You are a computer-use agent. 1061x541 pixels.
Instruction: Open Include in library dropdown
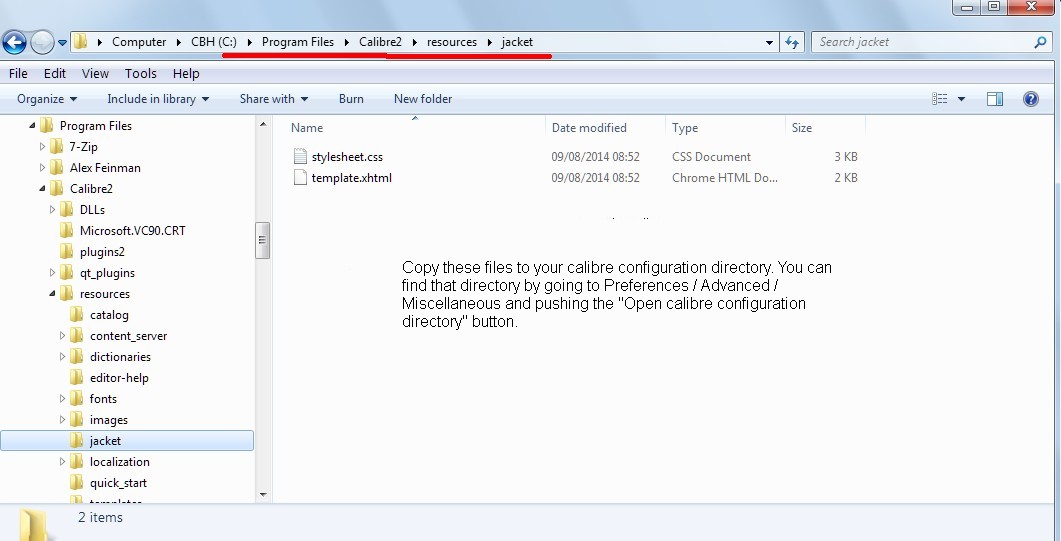(158, 99)
